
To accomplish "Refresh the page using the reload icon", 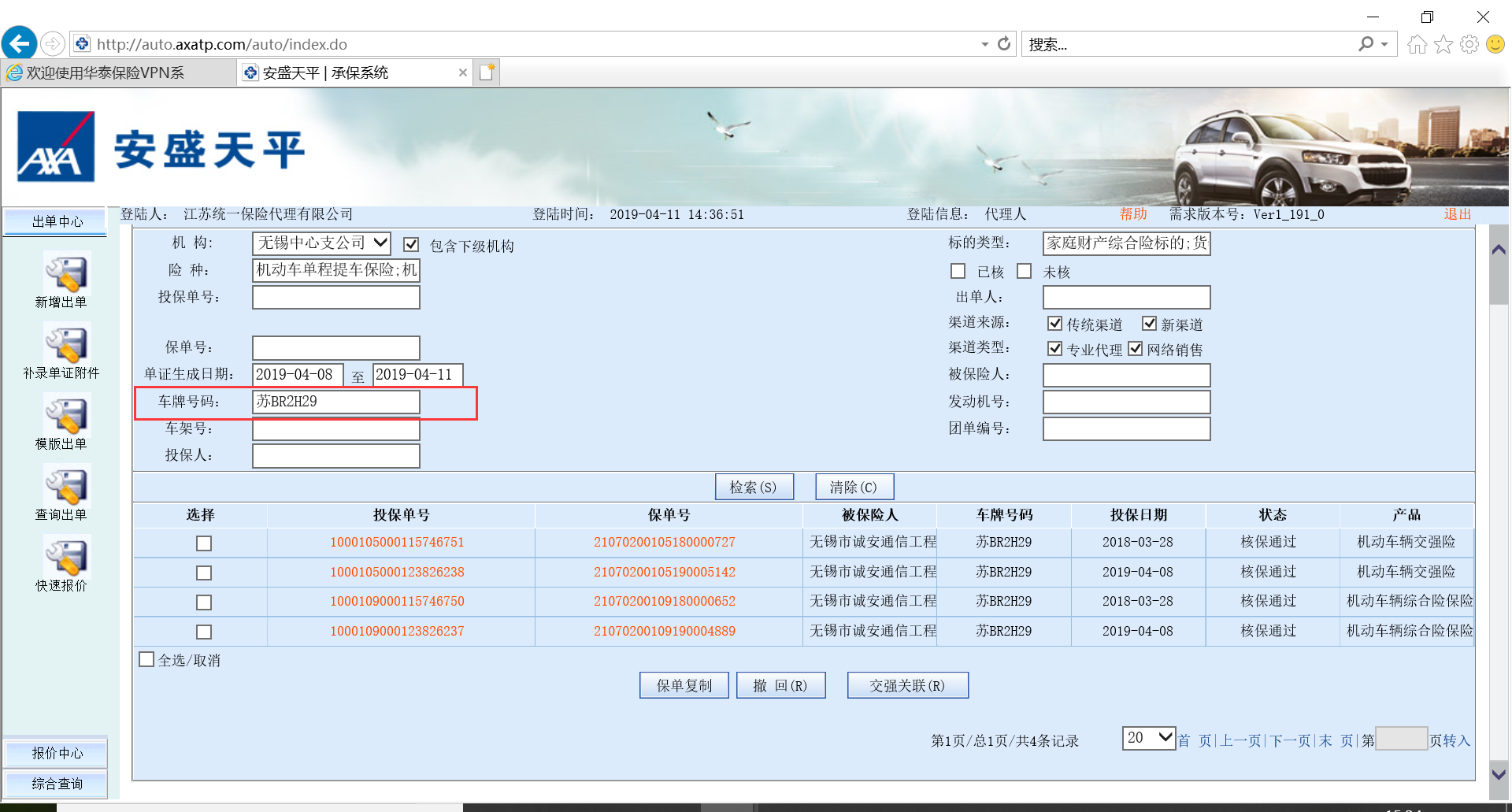I will point(1004,44).
